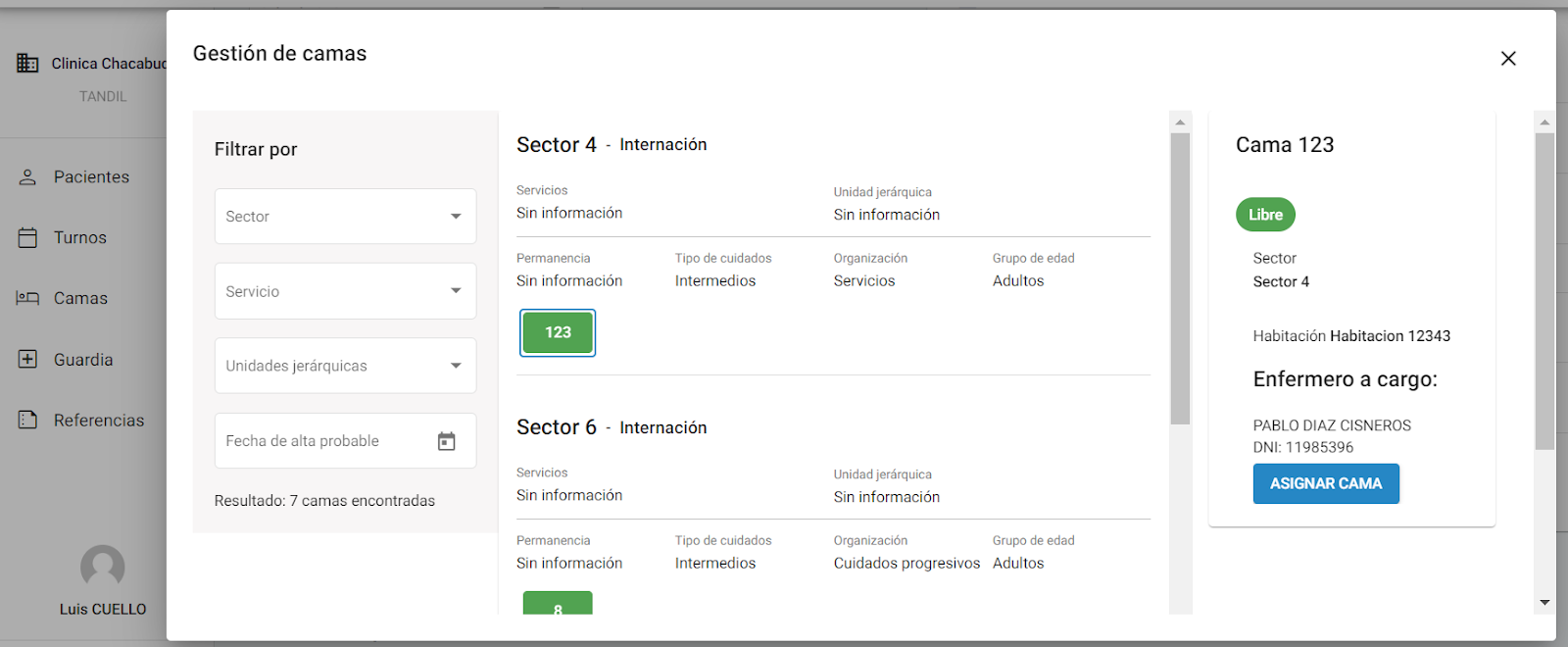Image resolution: width=1568 pixels, height=647 pixels.
Task: Open the Servicio filter dropdown
Action: [346, 291]
